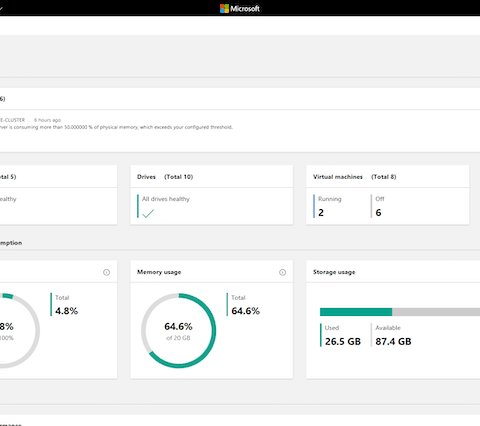480x426 pixels.
Task: Click the Memory usage heading
Action: pos(159,272)
